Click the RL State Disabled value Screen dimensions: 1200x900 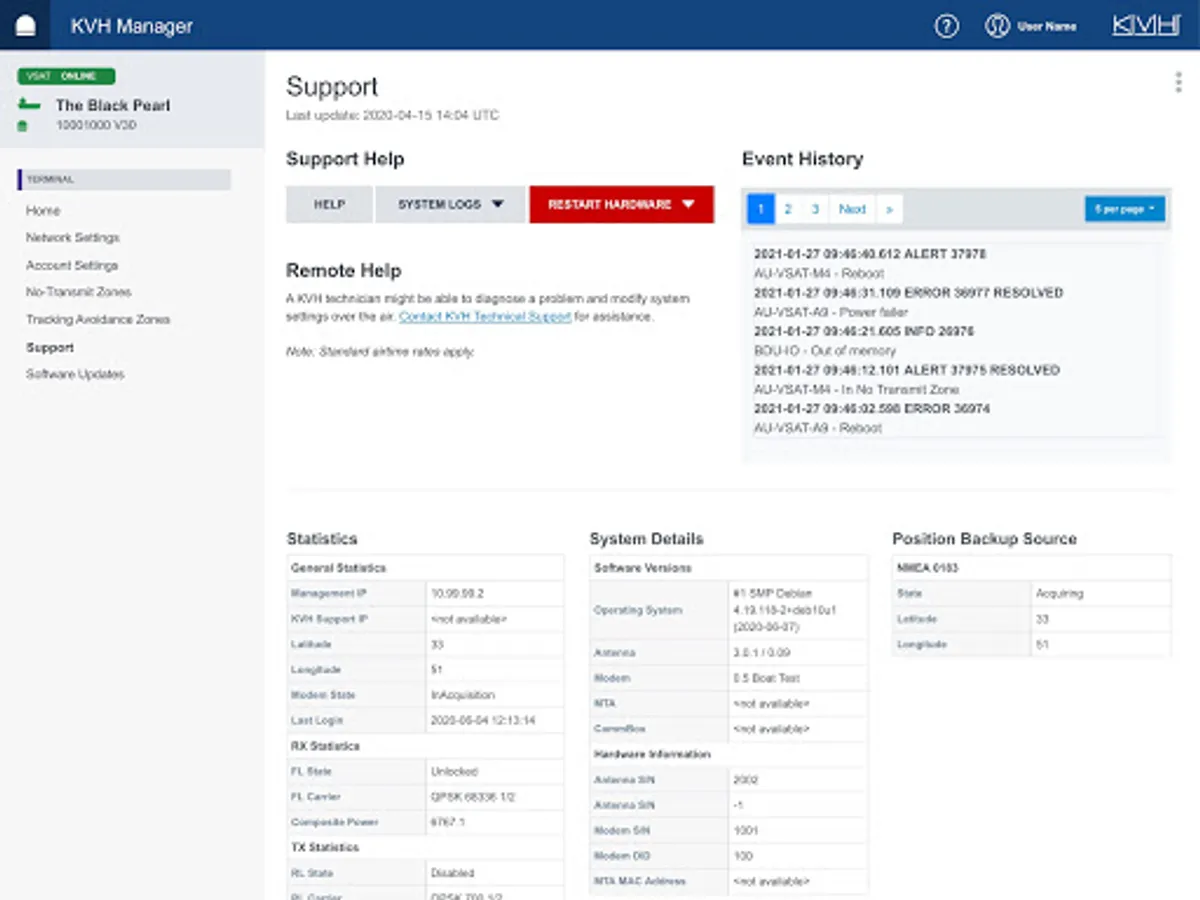click(x=453, y=873)
